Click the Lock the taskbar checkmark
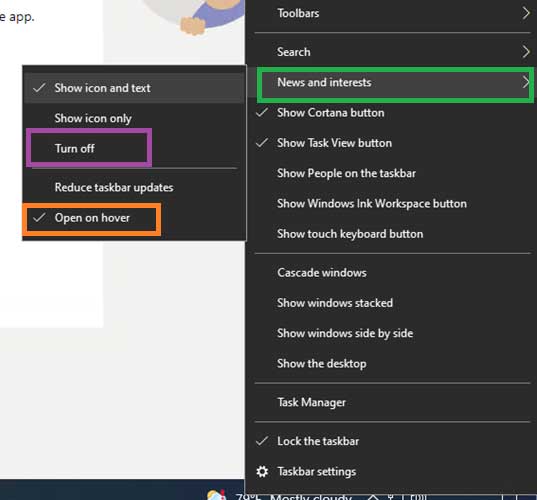Screen dimensions: 537x500 click(x=262, y=441)
